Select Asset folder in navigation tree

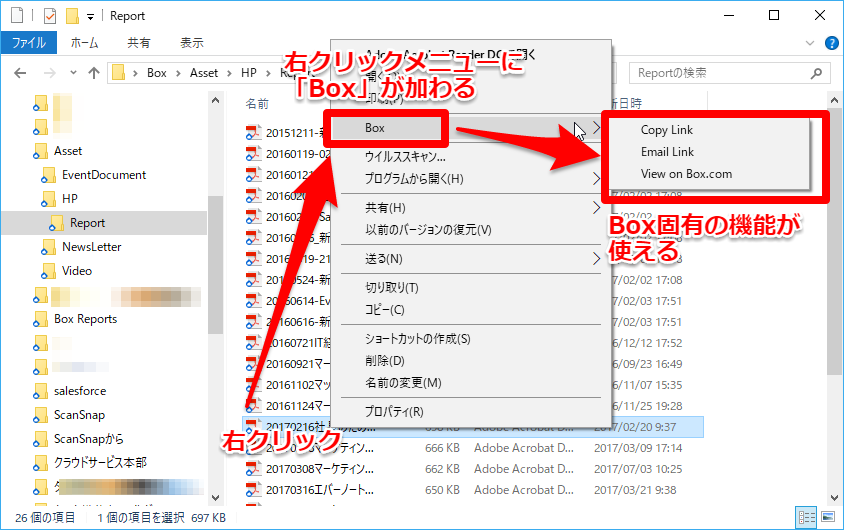point(68,151)
